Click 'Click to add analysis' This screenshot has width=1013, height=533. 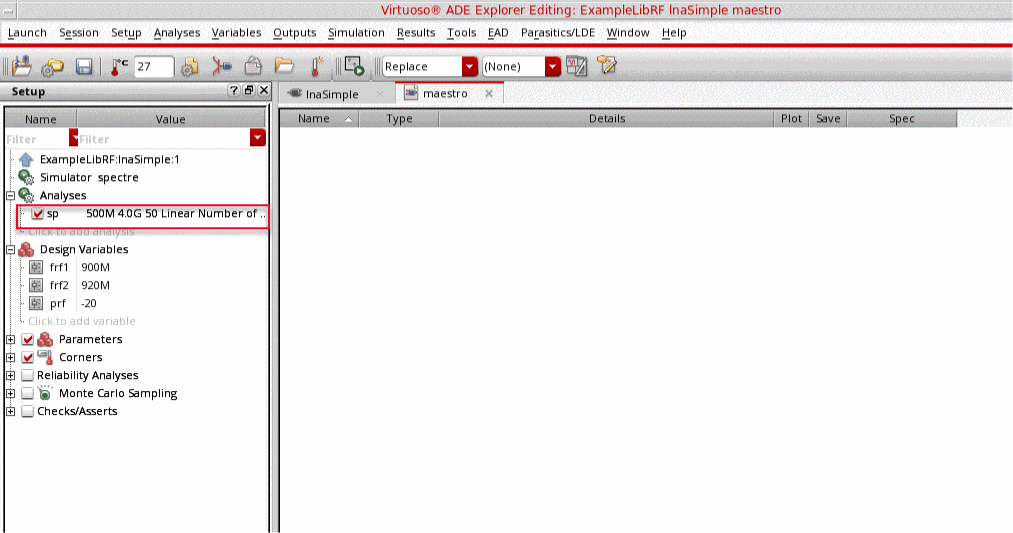[81, 231]
